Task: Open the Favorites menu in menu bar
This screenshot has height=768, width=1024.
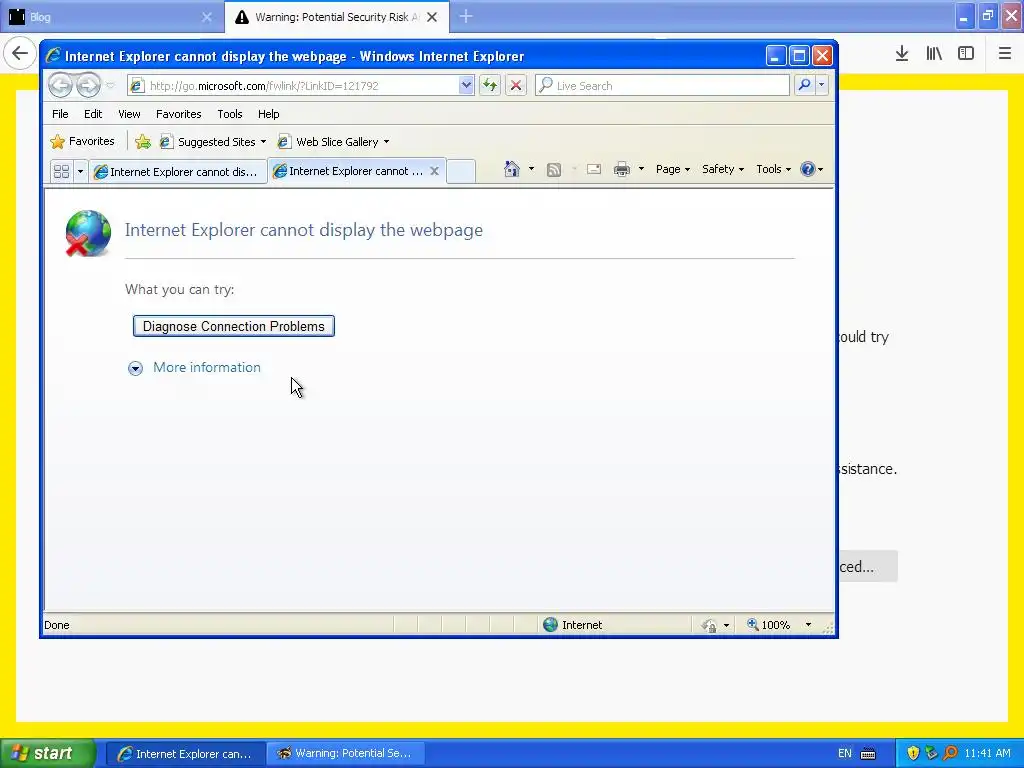Action: point(178,114)
